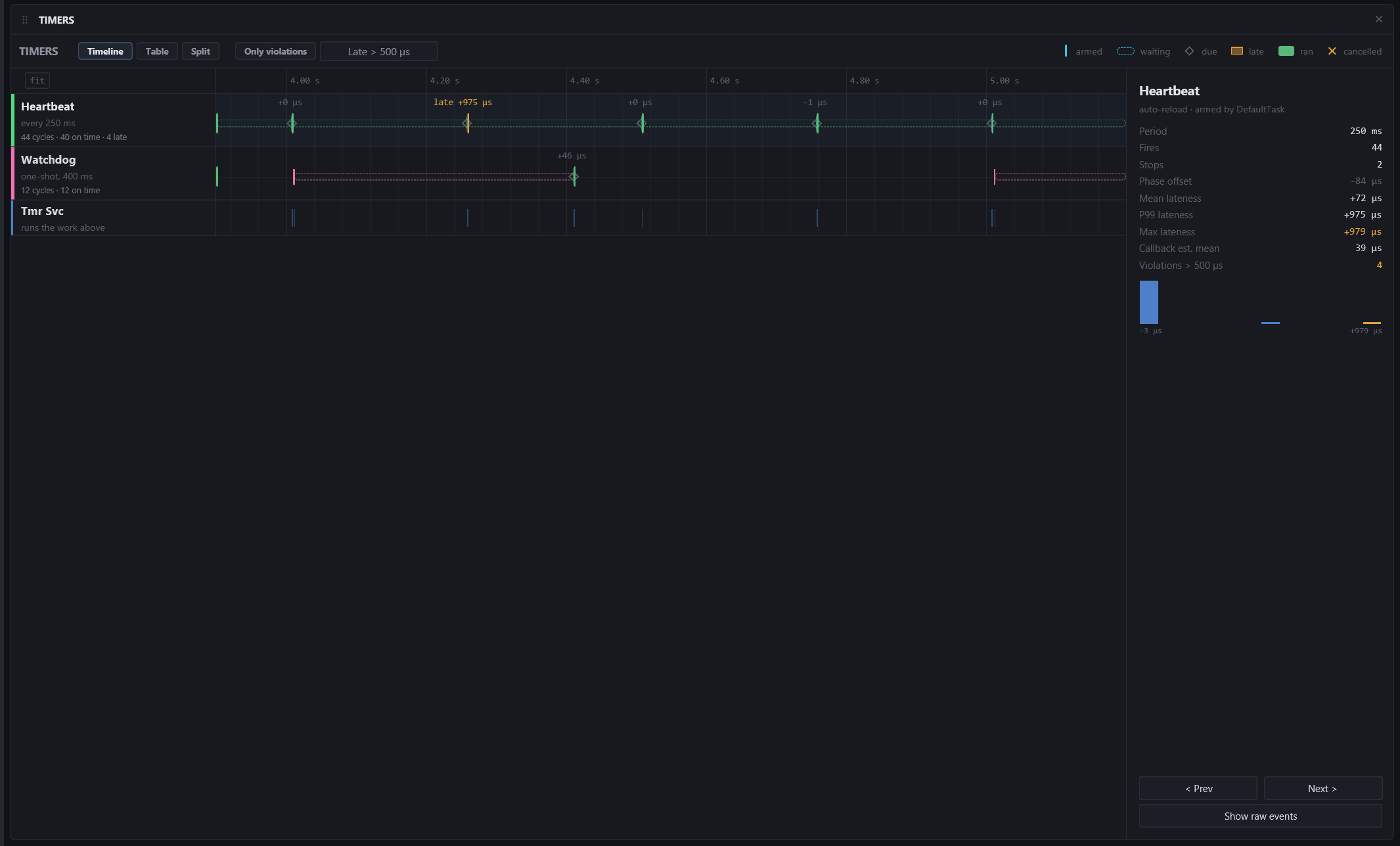Select the Heartbeat marker near 4.50 s
This screenshot has width=1400, height=846.
click(x=642, y=123)
